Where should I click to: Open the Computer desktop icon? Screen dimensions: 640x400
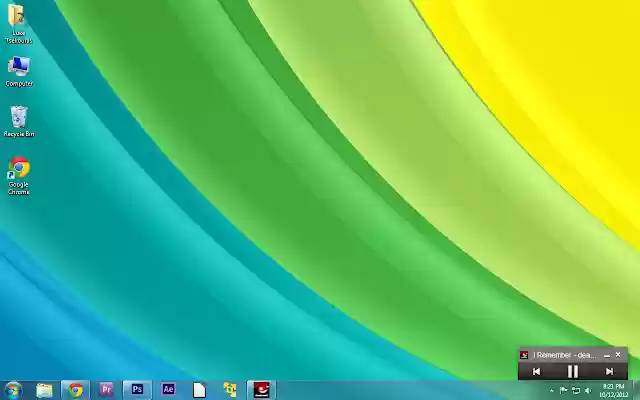[19, 72]
